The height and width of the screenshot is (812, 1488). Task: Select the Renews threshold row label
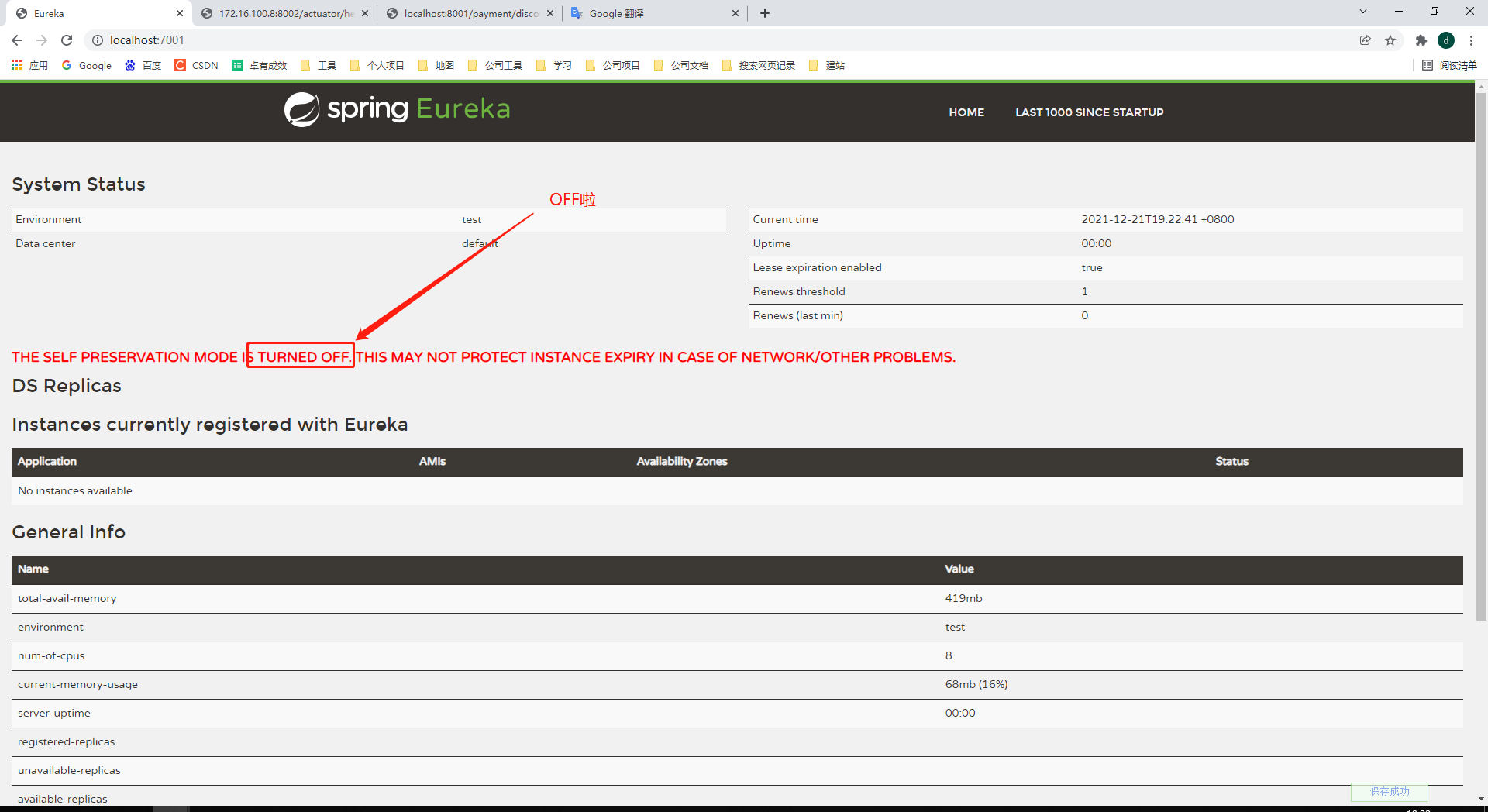click(x=799, y=291)
